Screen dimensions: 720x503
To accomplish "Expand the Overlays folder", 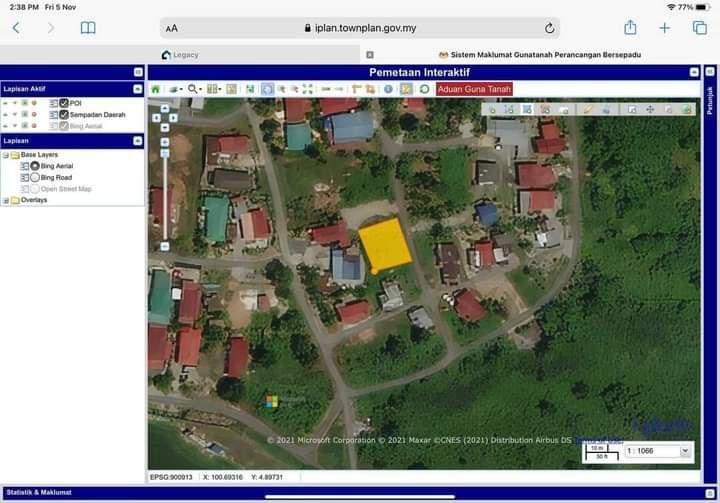I will coord(5,200).
